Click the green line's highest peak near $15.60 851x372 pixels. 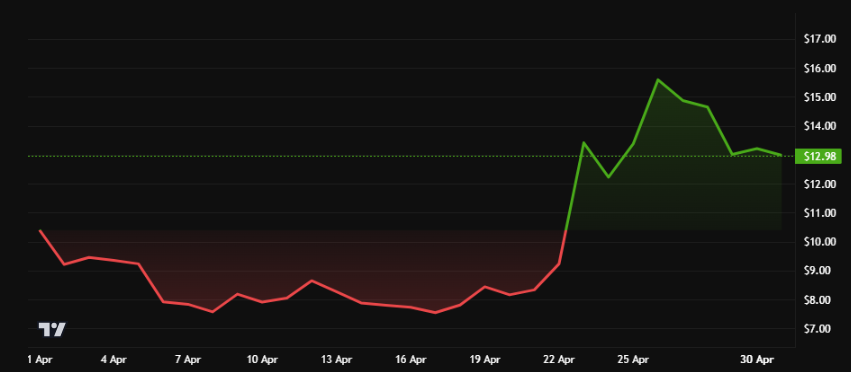pyautogui.click(x=658, y=79)
